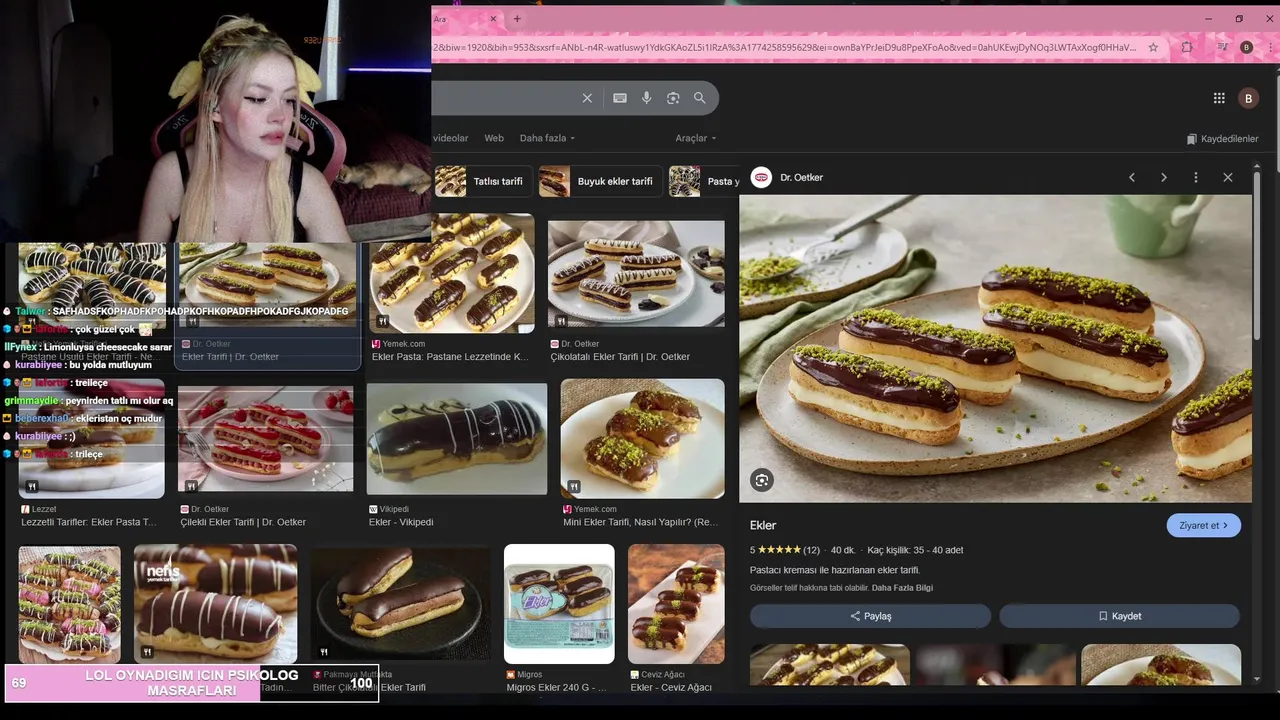Open the large eclair preview image
Screen dimensions: 1280x720
pyautogui.click(x=995, y=348)
